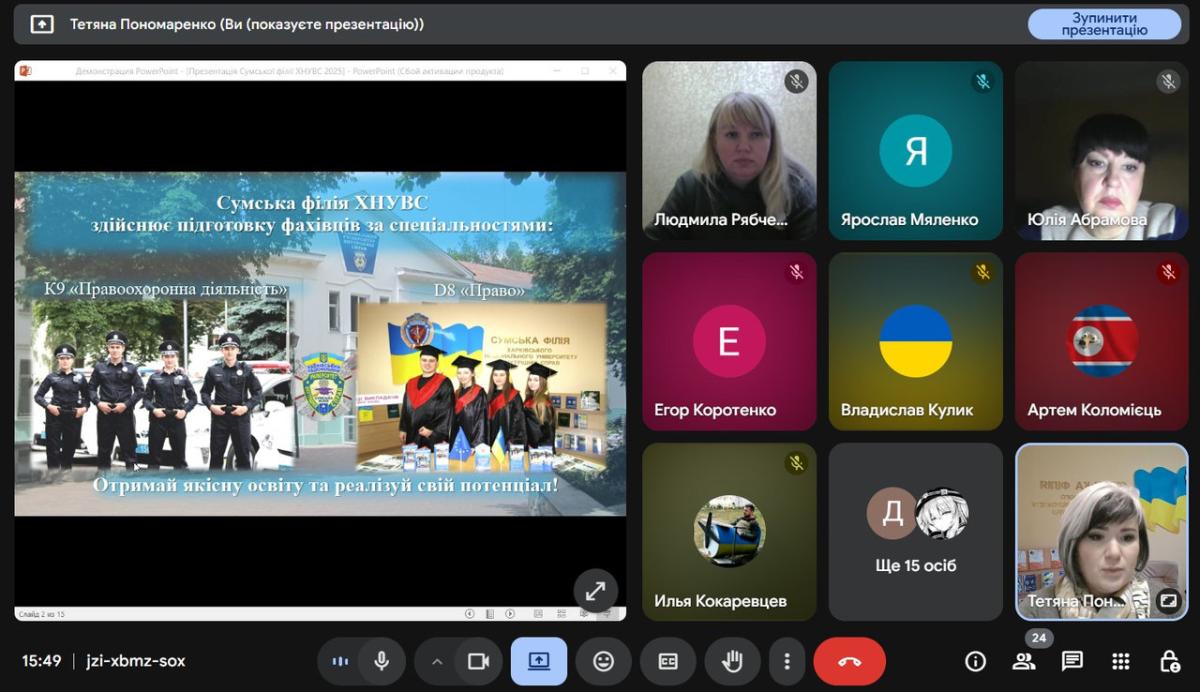Click the highlighted present screen button
The height and width of the screenshot is (692, 1200).
(x=539, y=661)
